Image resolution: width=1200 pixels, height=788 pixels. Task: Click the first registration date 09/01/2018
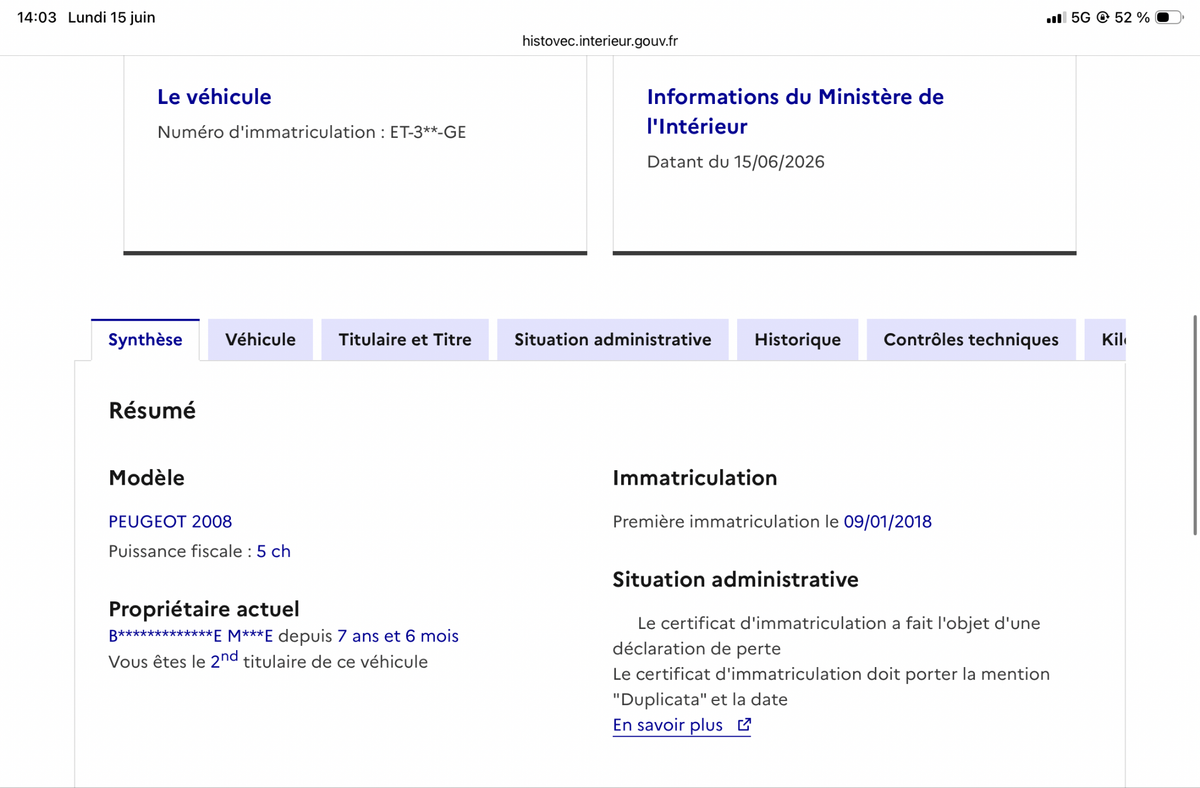(888, 521)
